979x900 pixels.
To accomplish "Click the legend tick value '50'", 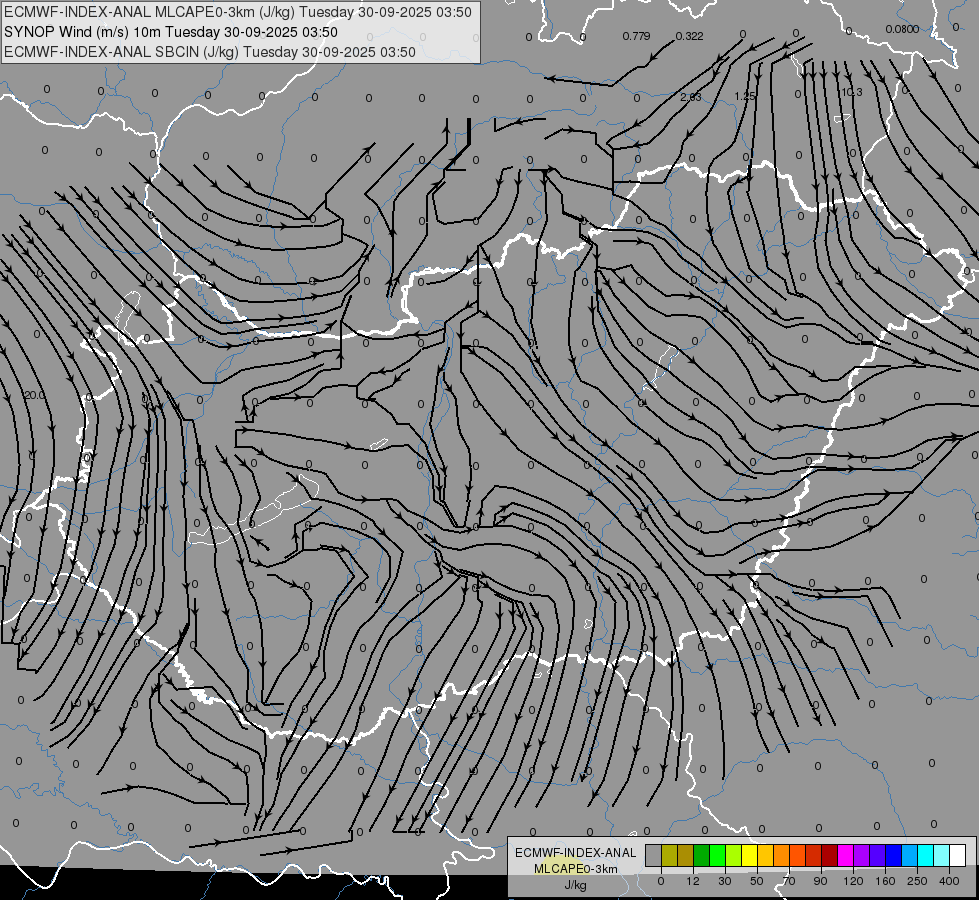I will (x=757, y=881).
